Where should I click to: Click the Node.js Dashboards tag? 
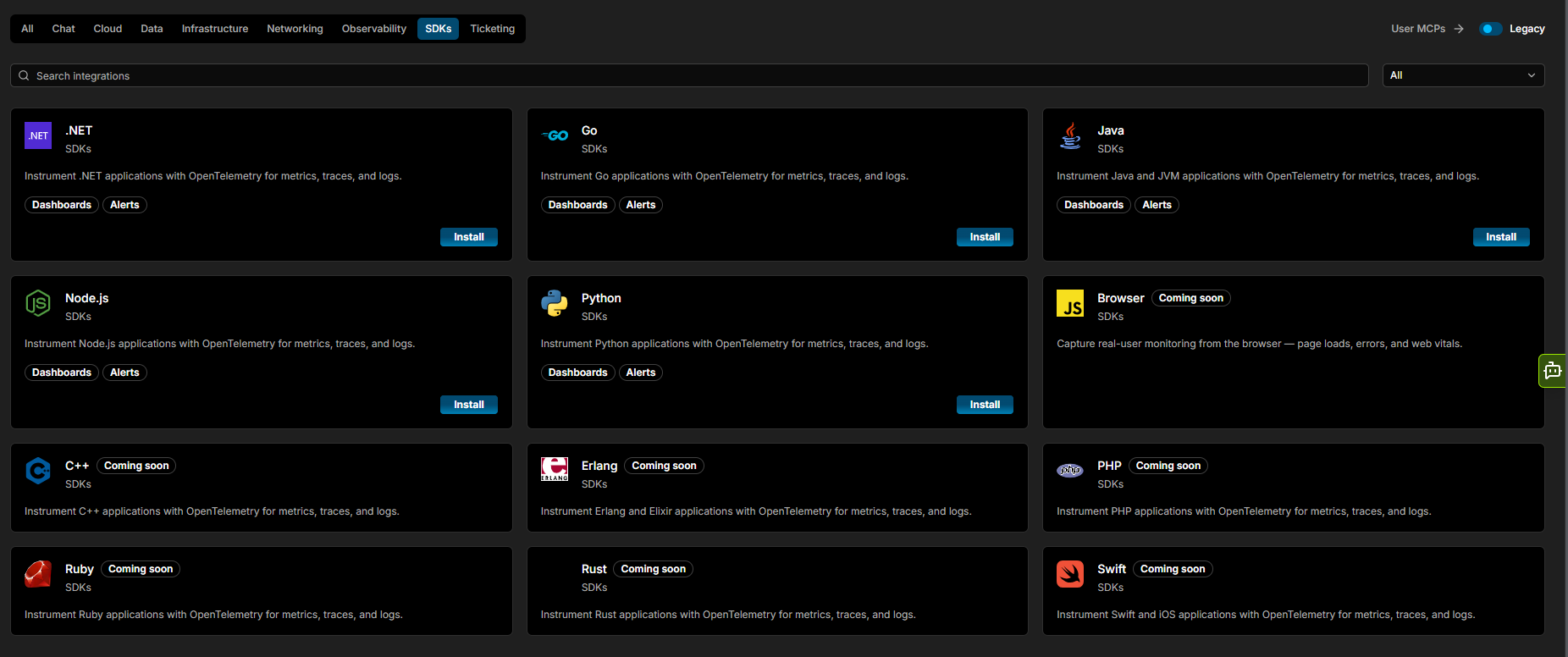62,373
